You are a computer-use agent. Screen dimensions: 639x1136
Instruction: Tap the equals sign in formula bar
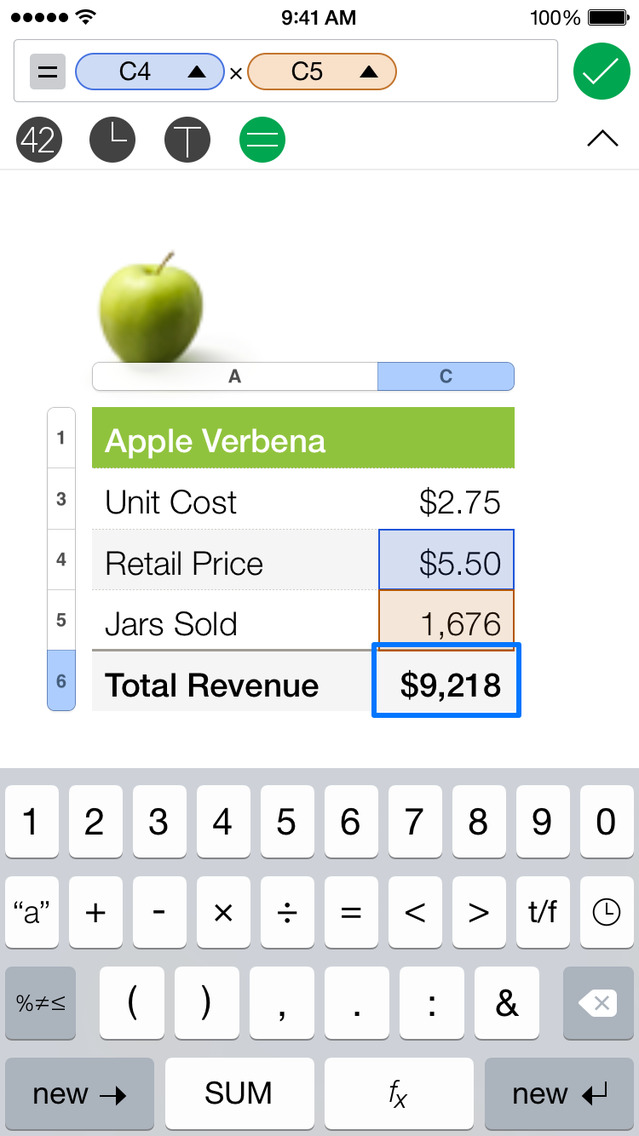48,72
